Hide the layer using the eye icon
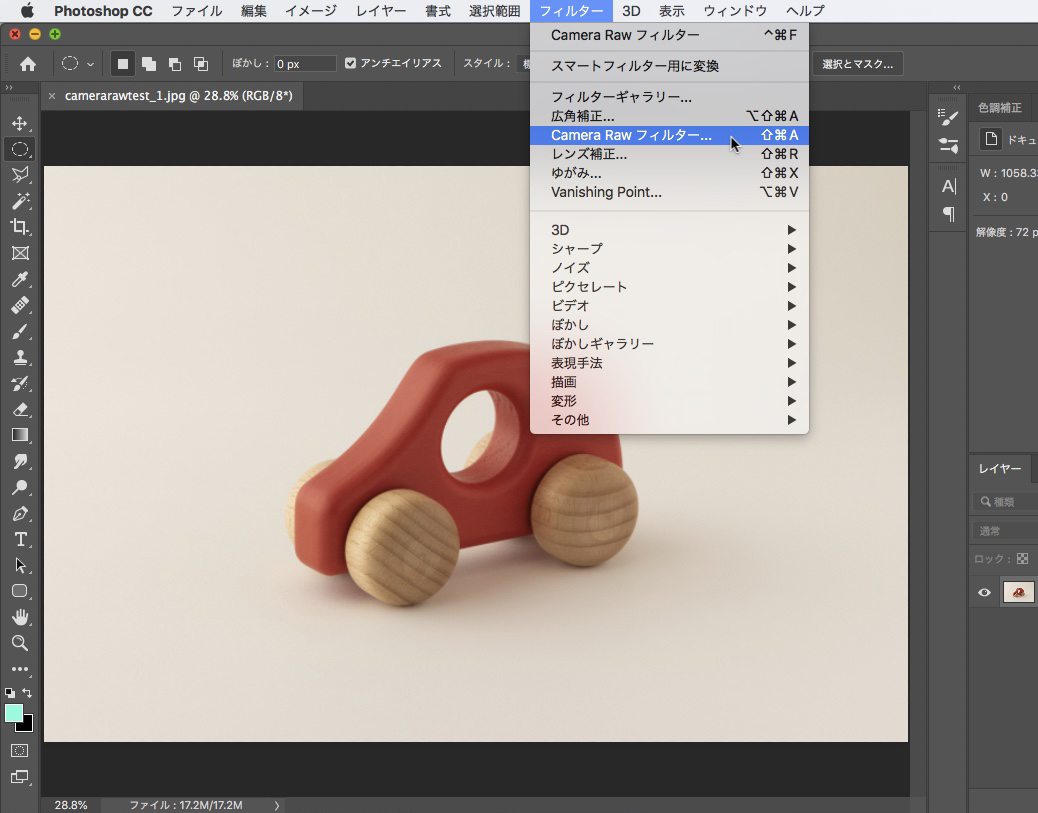Image resolution: width=1038 pixels, height=813 pixels. [984, 593]
